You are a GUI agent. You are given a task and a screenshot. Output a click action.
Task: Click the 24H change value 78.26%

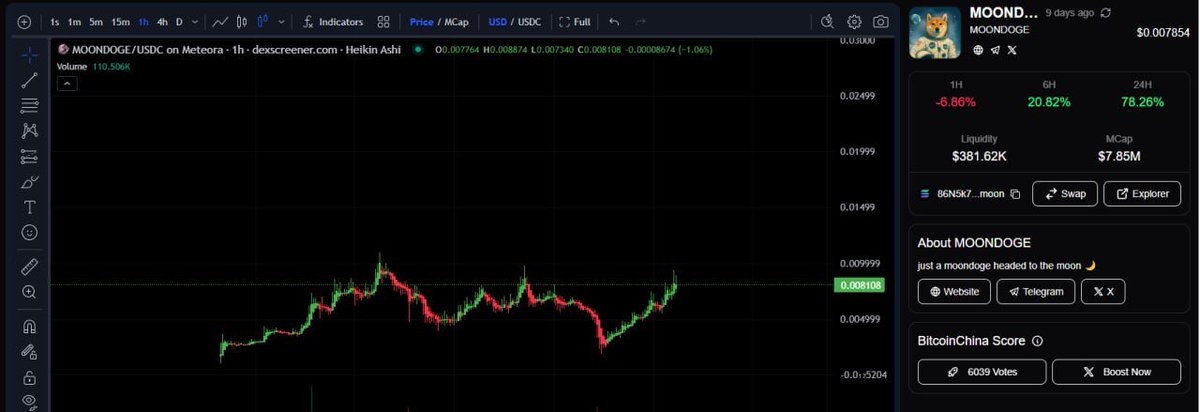(x=1140, y=102)
